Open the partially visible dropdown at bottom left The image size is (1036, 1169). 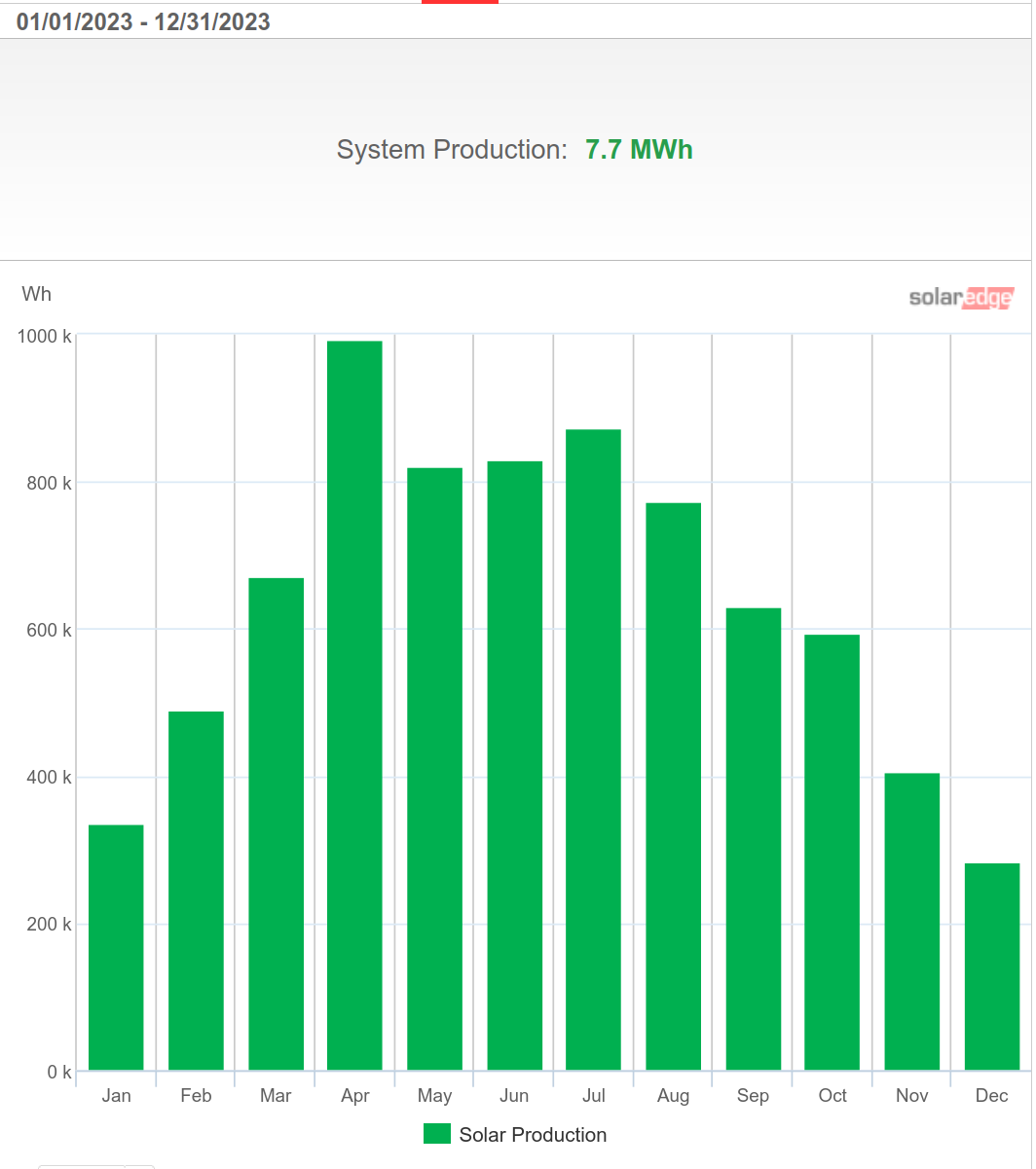pos(95,1165)
